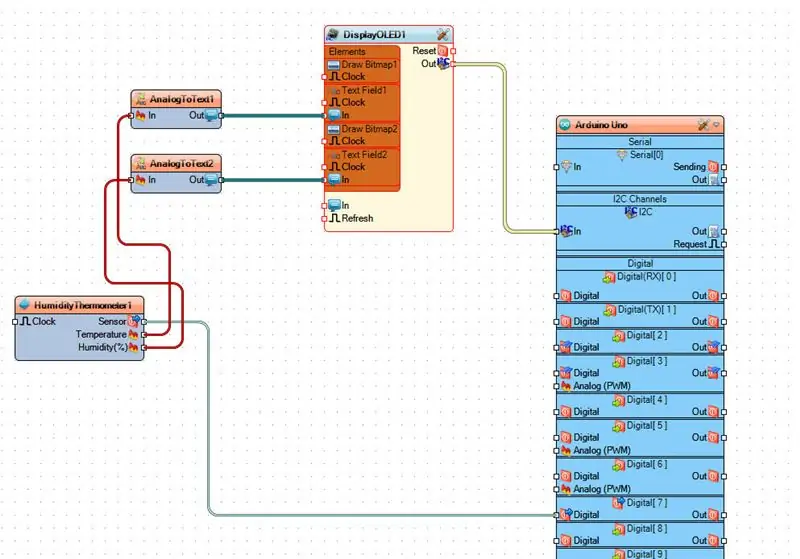
Task: Click the Digital[ 3 ] Analog (PWM) pin
Action: pyautogui.click(x=556, y=387)
